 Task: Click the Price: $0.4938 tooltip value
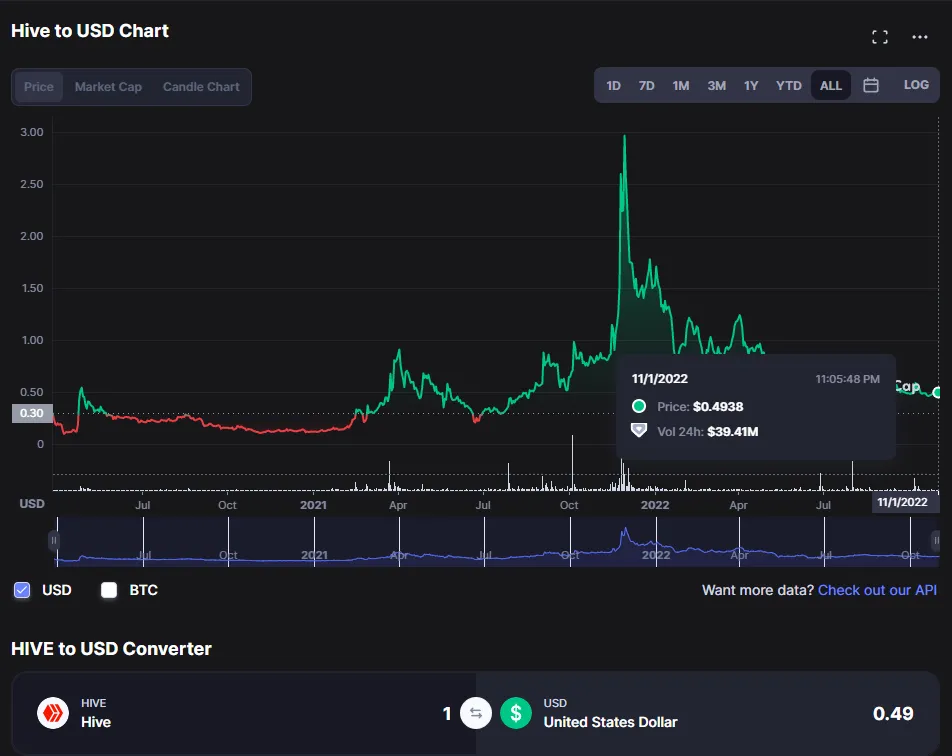tap(700, 406)
